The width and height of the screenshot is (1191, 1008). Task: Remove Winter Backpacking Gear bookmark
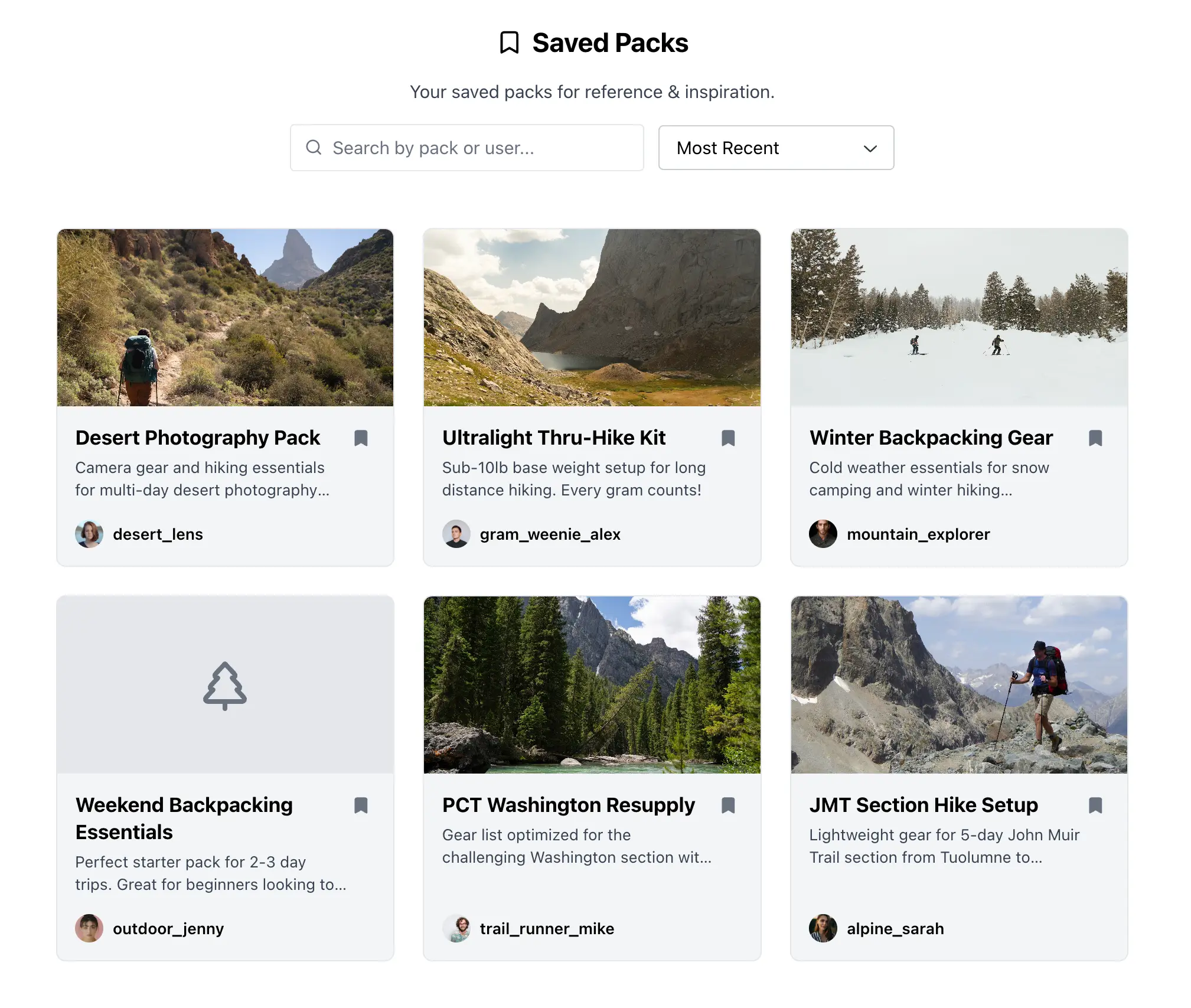[x=1095, y=438]
